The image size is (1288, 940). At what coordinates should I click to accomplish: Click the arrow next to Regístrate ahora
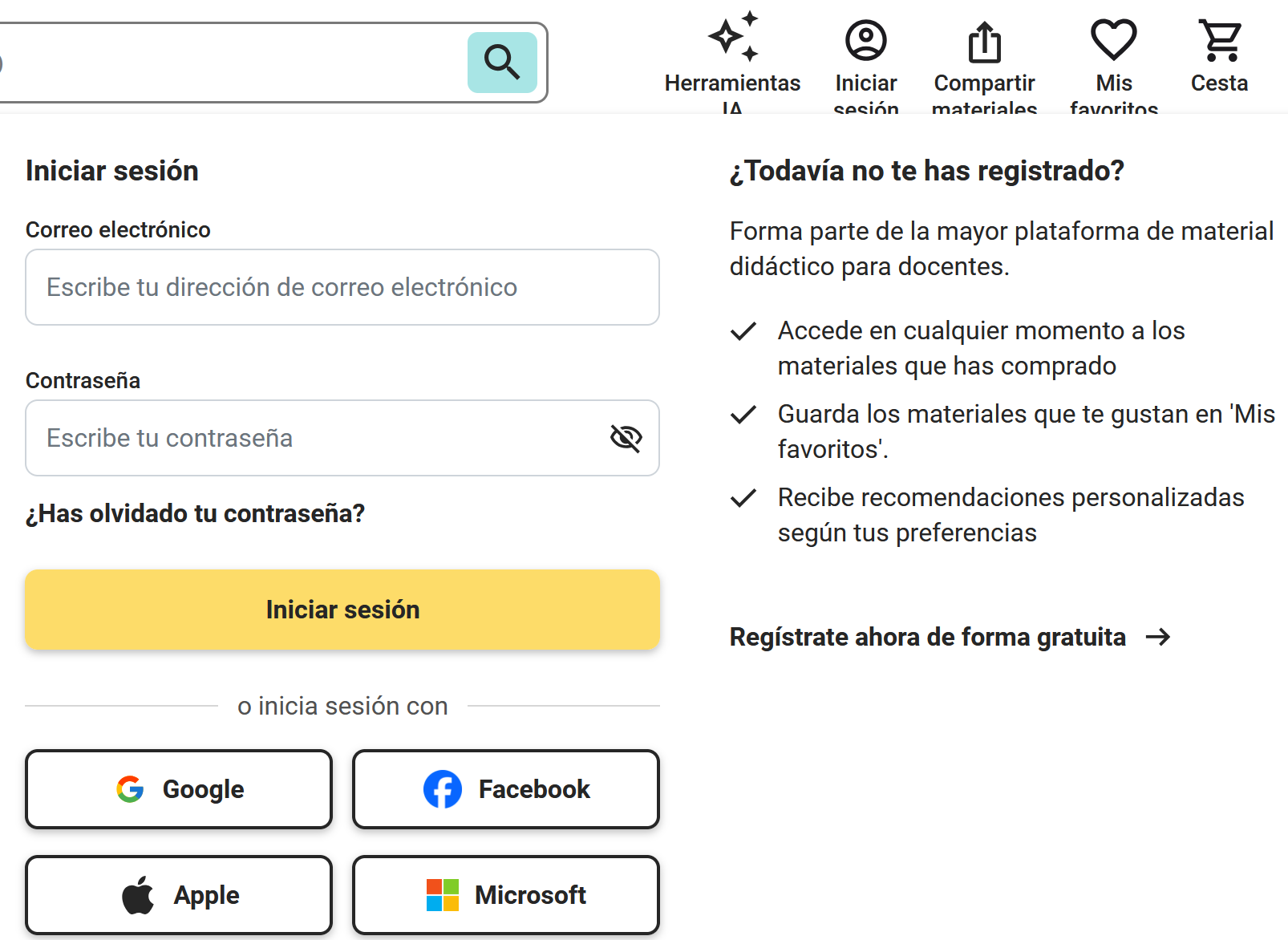tap(1158, 637)
